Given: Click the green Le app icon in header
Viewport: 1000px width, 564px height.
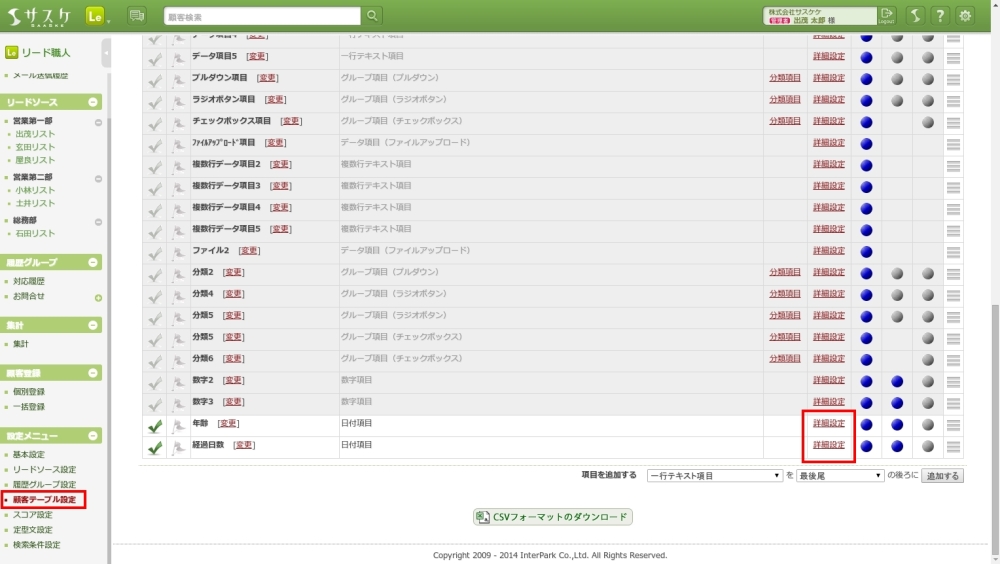Looking at the screenshot, I should click(95, 16).
